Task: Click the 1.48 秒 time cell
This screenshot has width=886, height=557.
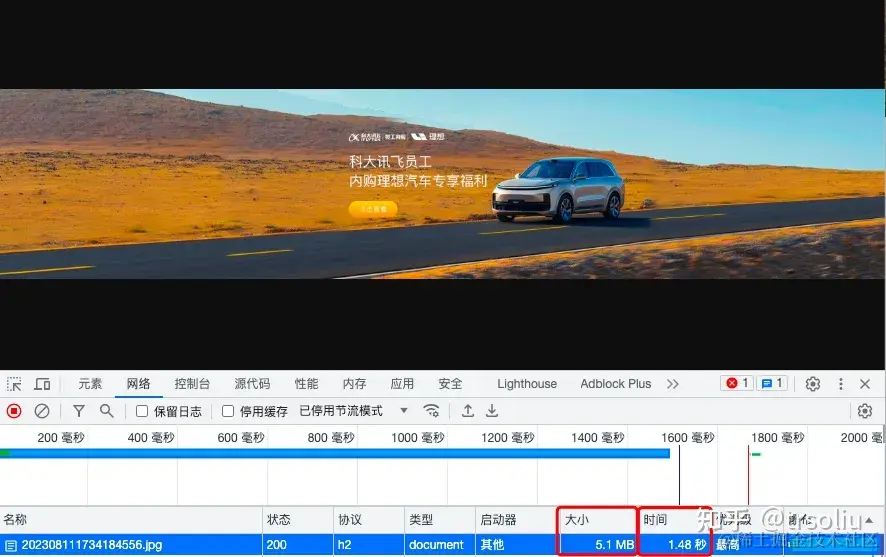Action: pyautogui.click(x=675, y=545)
